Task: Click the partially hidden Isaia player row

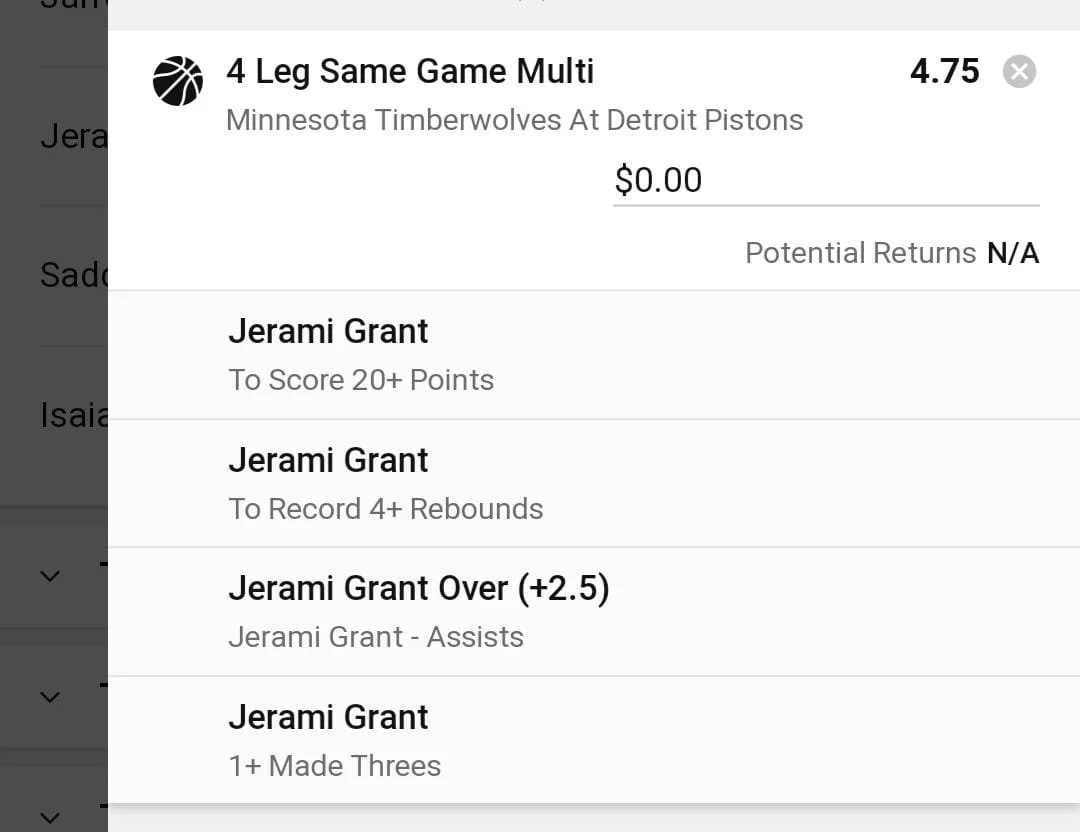Action: tap(72, 414)
